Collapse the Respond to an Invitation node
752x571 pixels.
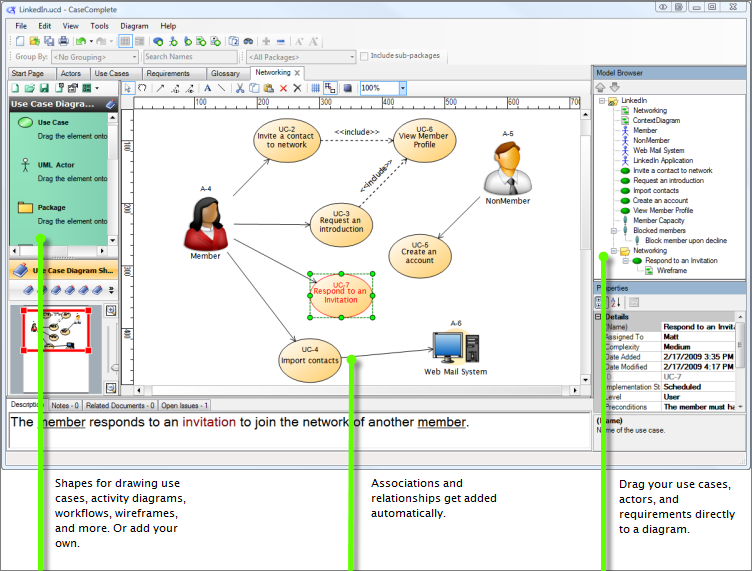point(625,261)
